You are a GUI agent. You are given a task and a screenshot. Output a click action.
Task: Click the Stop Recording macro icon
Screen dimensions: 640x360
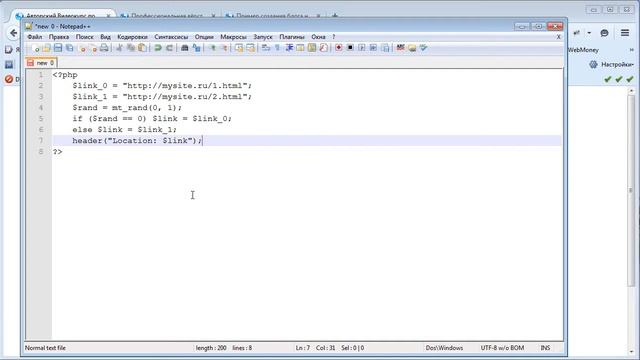350,48
